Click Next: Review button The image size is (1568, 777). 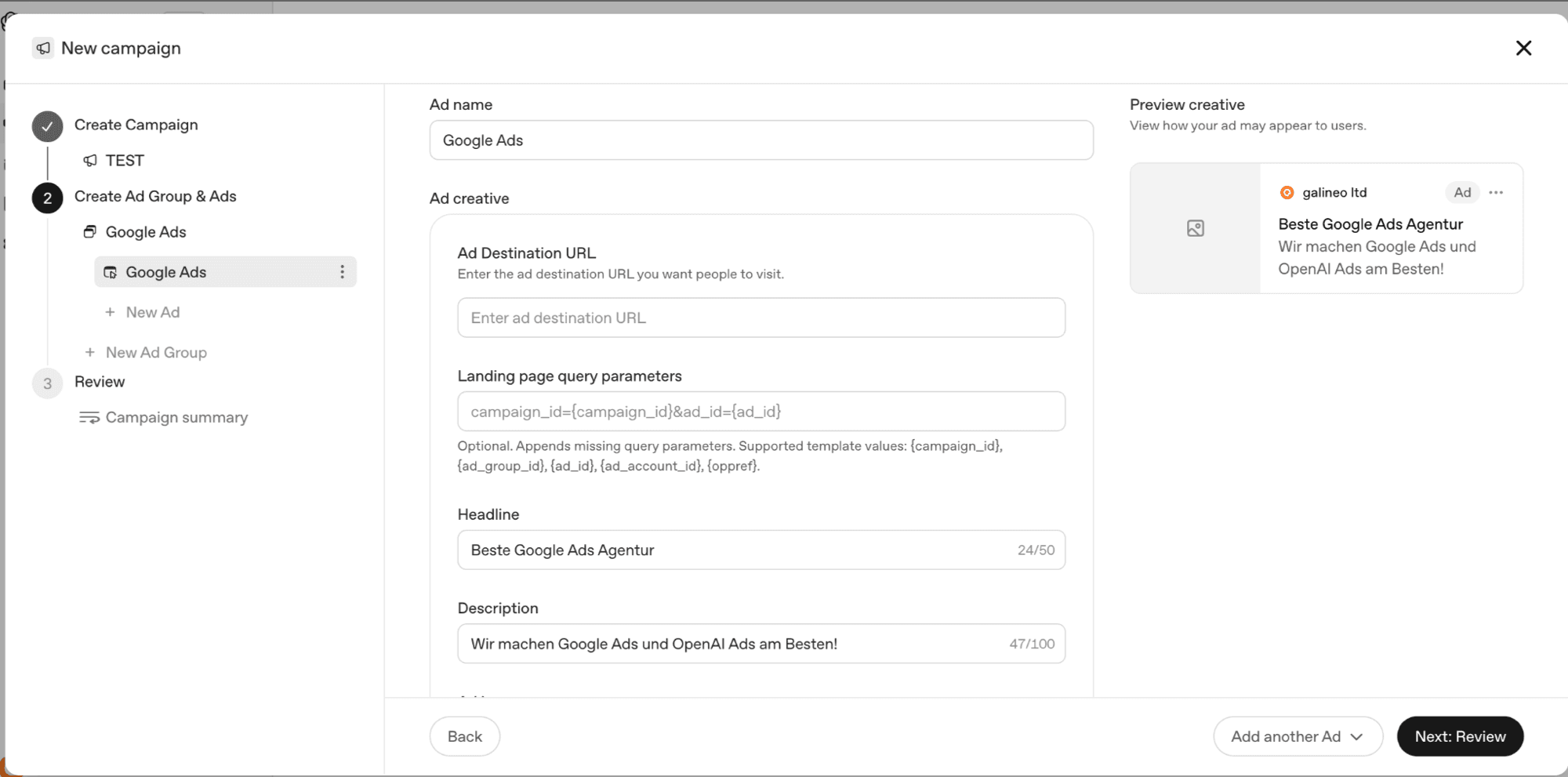(x=1460, y=736)
